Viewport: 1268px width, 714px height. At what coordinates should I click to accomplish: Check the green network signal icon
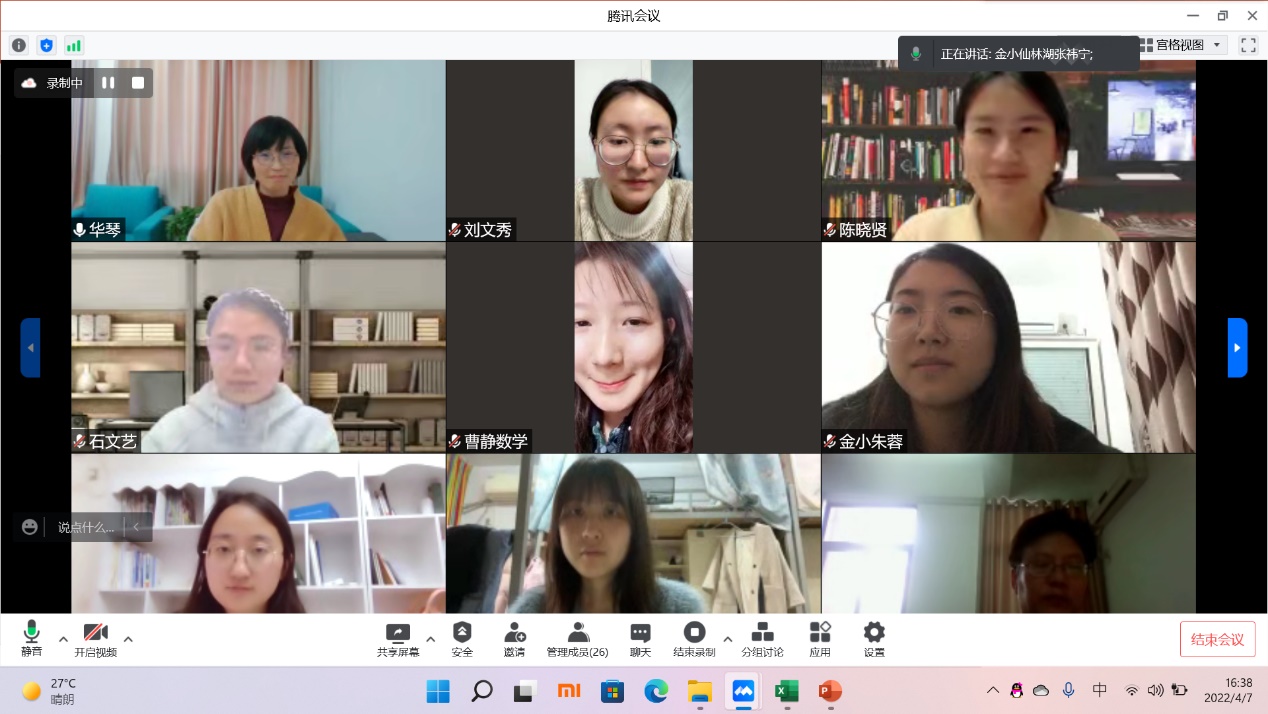tap(74, 45)
